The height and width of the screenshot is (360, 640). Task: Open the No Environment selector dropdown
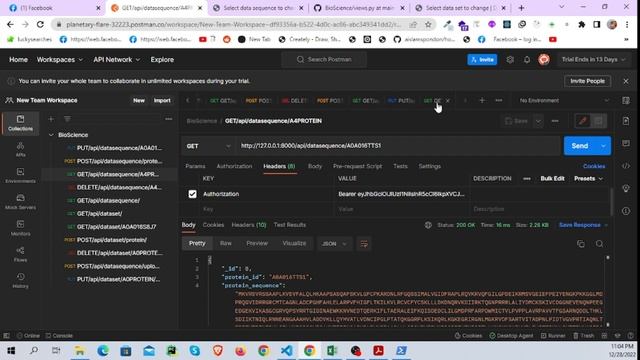[563, 100]
